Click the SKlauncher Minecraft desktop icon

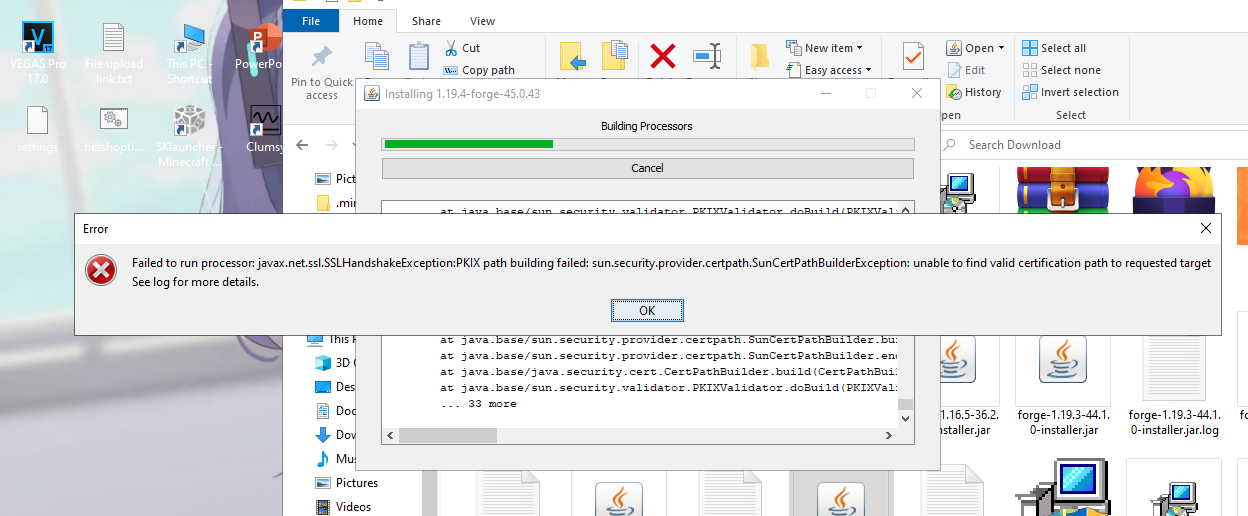[188, 137]
